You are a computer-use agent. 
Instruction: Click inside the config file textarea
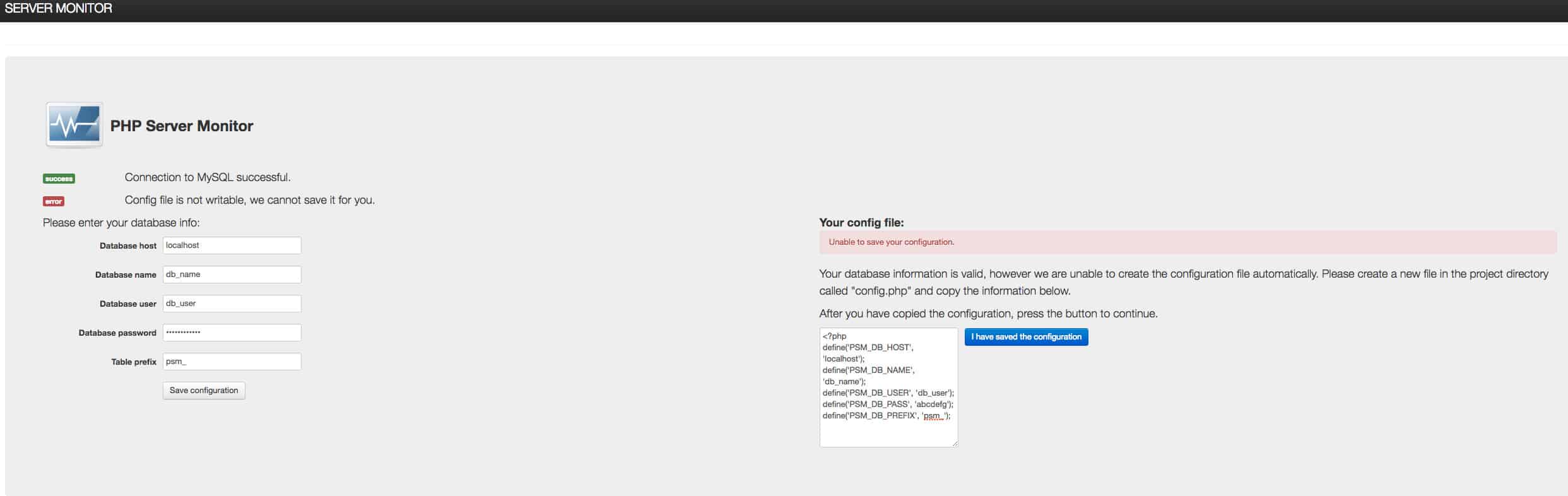pos(888,387)
